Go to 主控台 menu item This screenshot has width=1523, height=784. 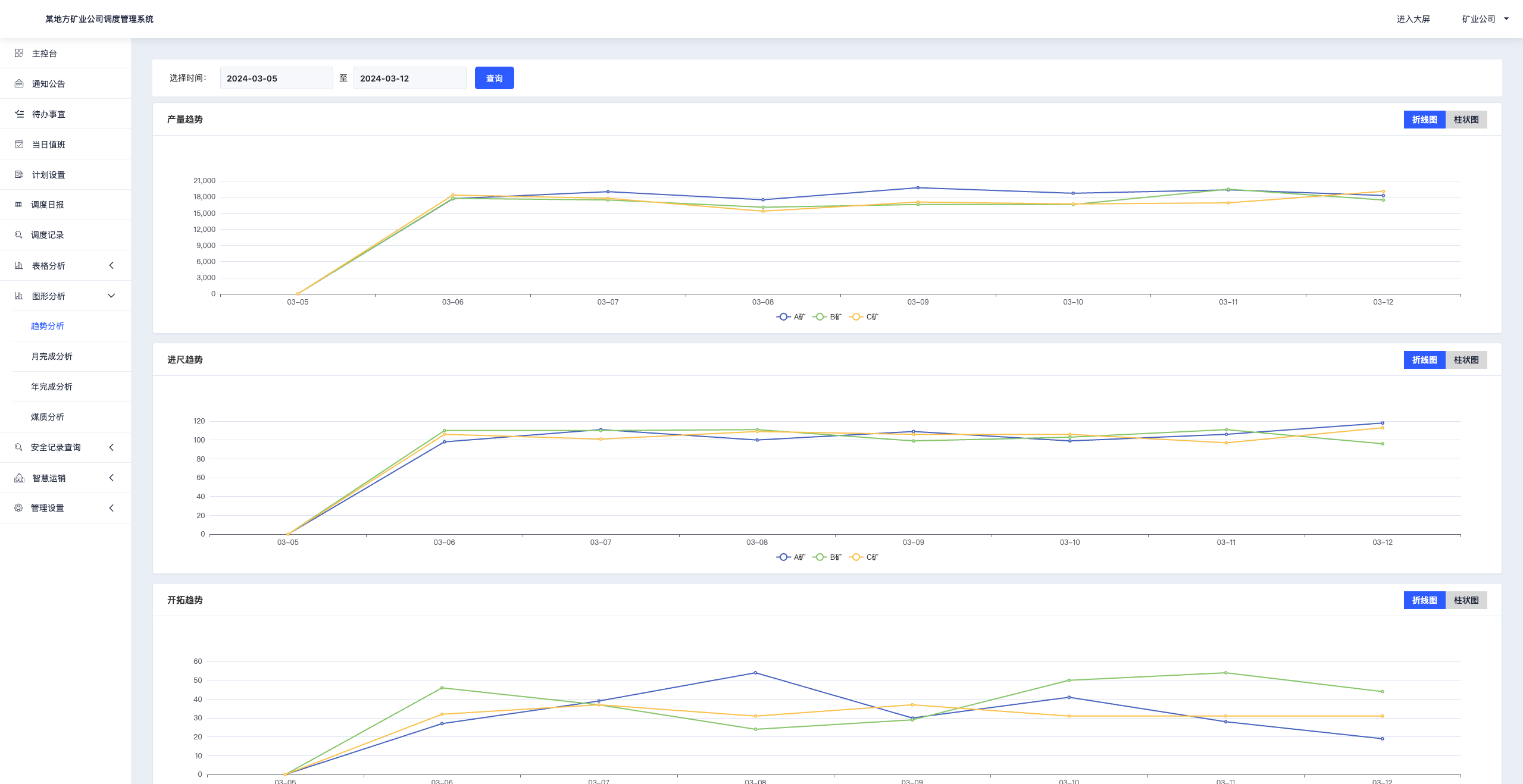[65, 54]
